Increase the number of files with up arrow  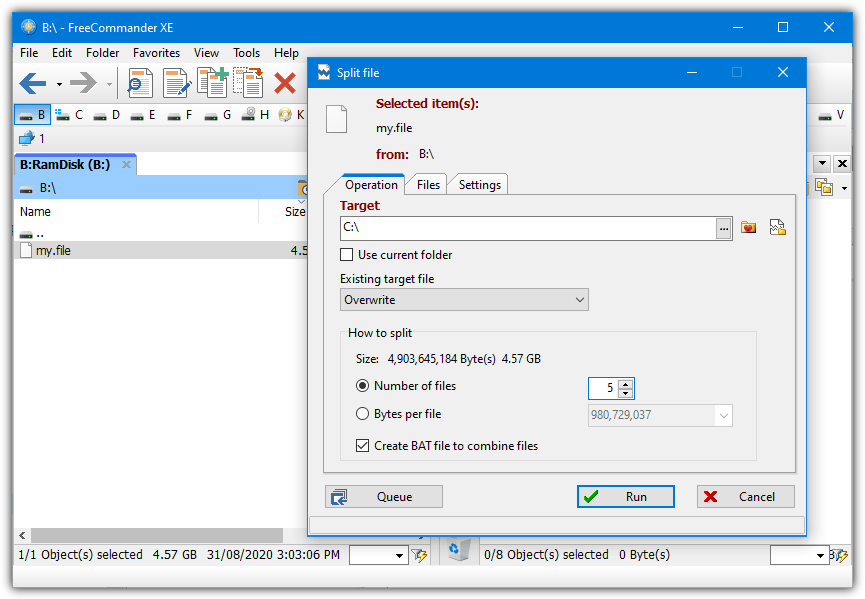click(x=625, y=384)
